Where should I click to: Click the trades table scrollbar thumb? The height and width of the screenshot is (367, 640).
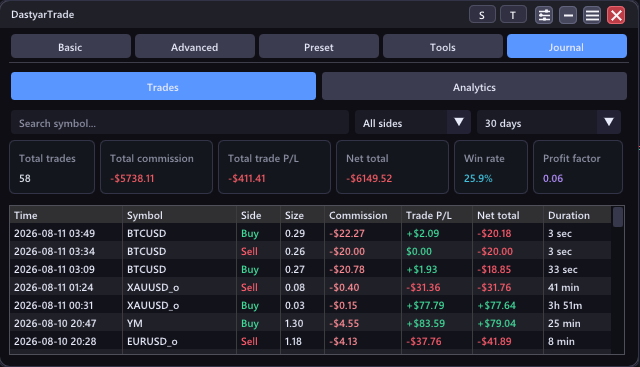(x=618, y=217)
